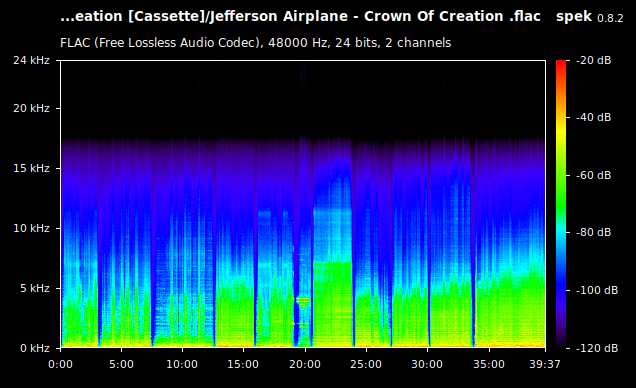Click the spectrogram plot area
The image size is (636, 388).
click(x=303, y=204)
